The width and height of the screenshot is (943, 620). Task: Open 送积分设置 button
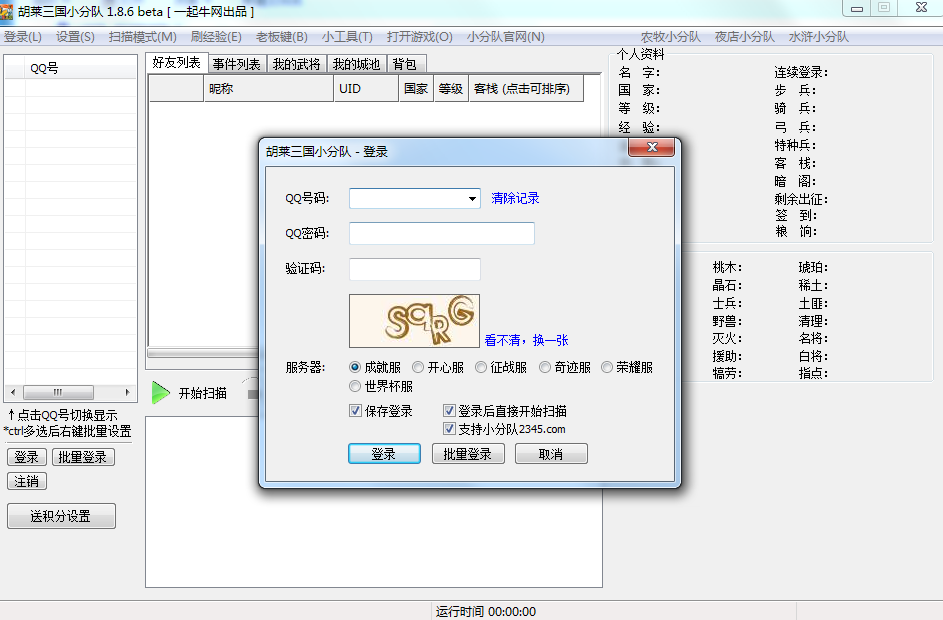pos(61,516)
